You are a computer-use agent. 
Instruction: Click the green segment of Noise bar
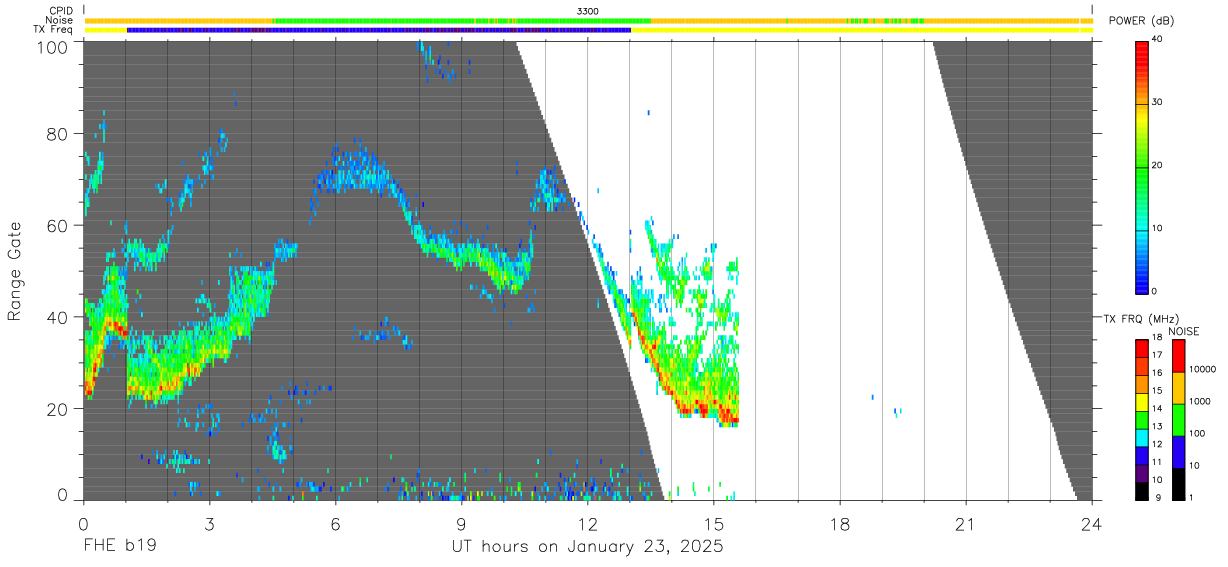point(462,20)
